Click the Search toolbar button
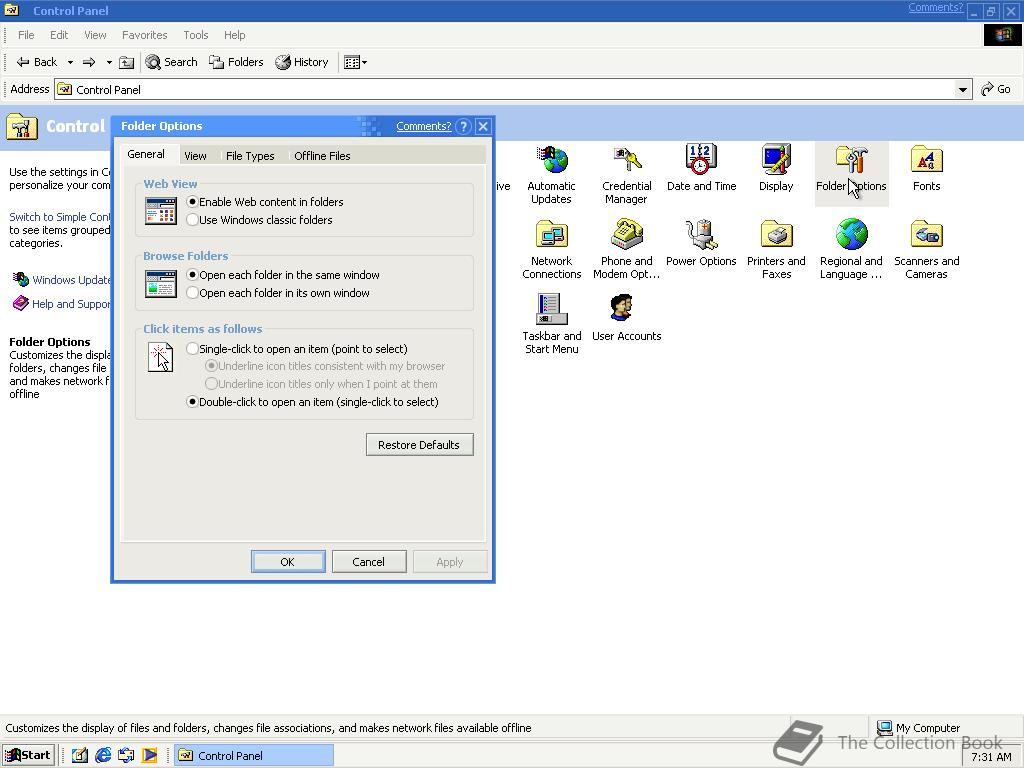The height and width of the screenshot is (768, 1024). [172, 62]
